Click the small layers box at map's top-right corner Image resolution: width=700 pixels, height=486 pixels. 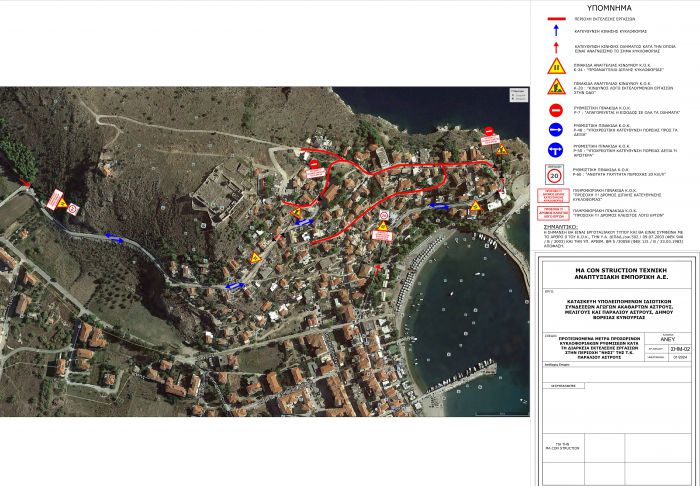pyautogui.click(x=519, y=95)
